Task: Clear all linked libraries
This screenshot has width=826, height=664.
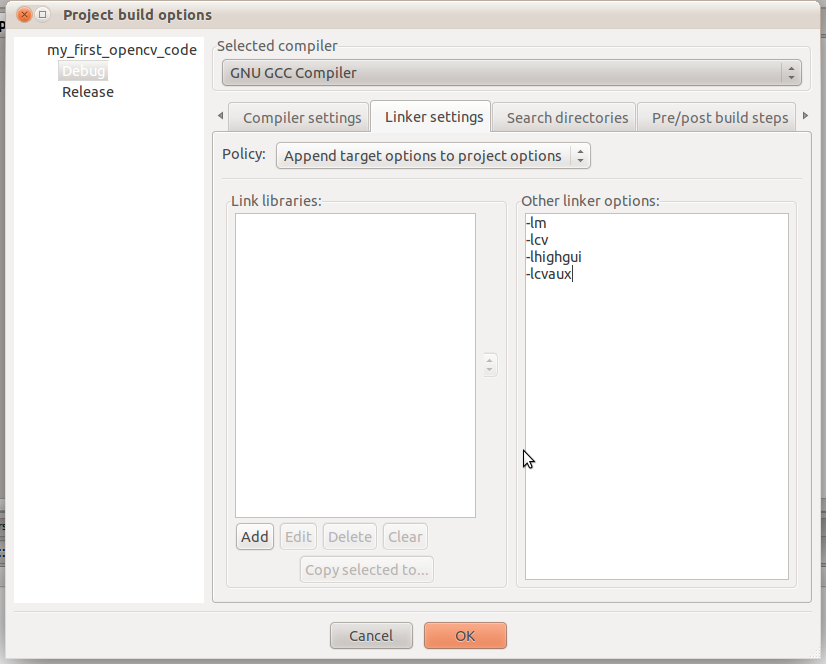Action: pos(404,536)
